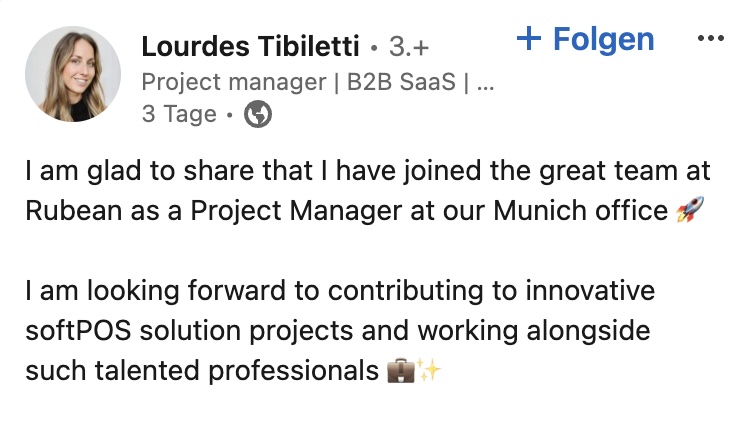
Task: Click the rocket emoji in the post
Action: (690, 211)
